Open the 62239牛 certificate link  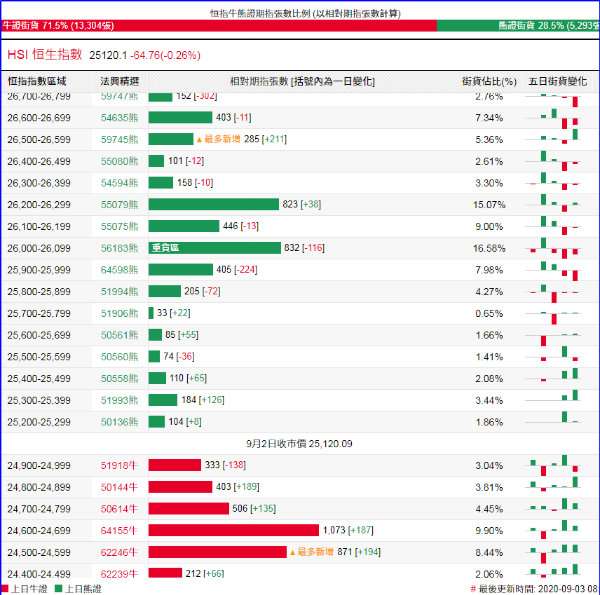click(x=119, y=574)
